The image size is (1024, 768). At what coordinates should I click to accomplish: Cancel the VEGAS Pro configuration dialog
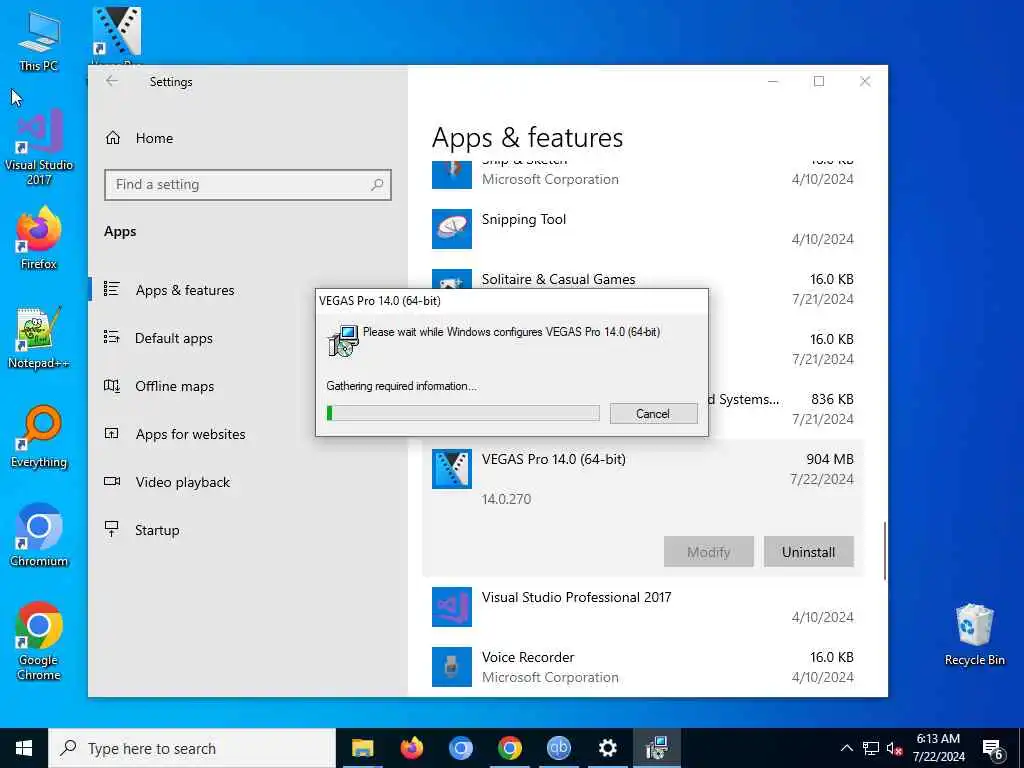(653, 413)
